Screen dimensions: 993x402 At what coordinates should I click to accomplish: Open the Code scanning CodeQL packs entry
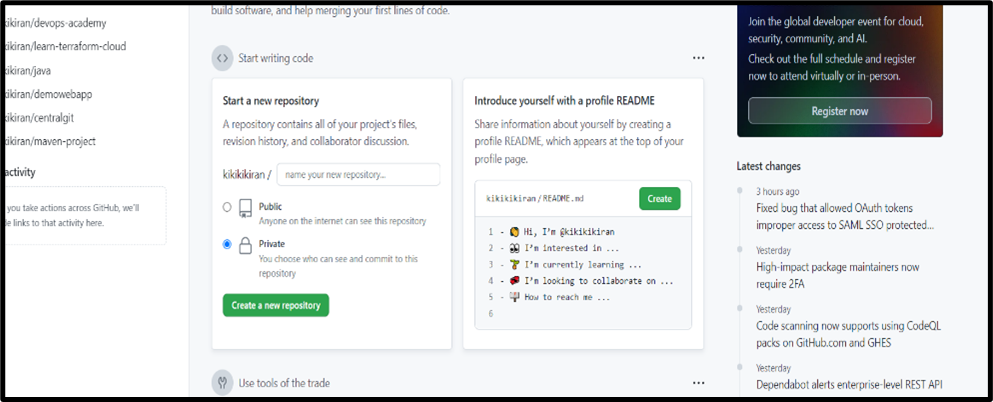pyautogui.click(x=848, y=334)
